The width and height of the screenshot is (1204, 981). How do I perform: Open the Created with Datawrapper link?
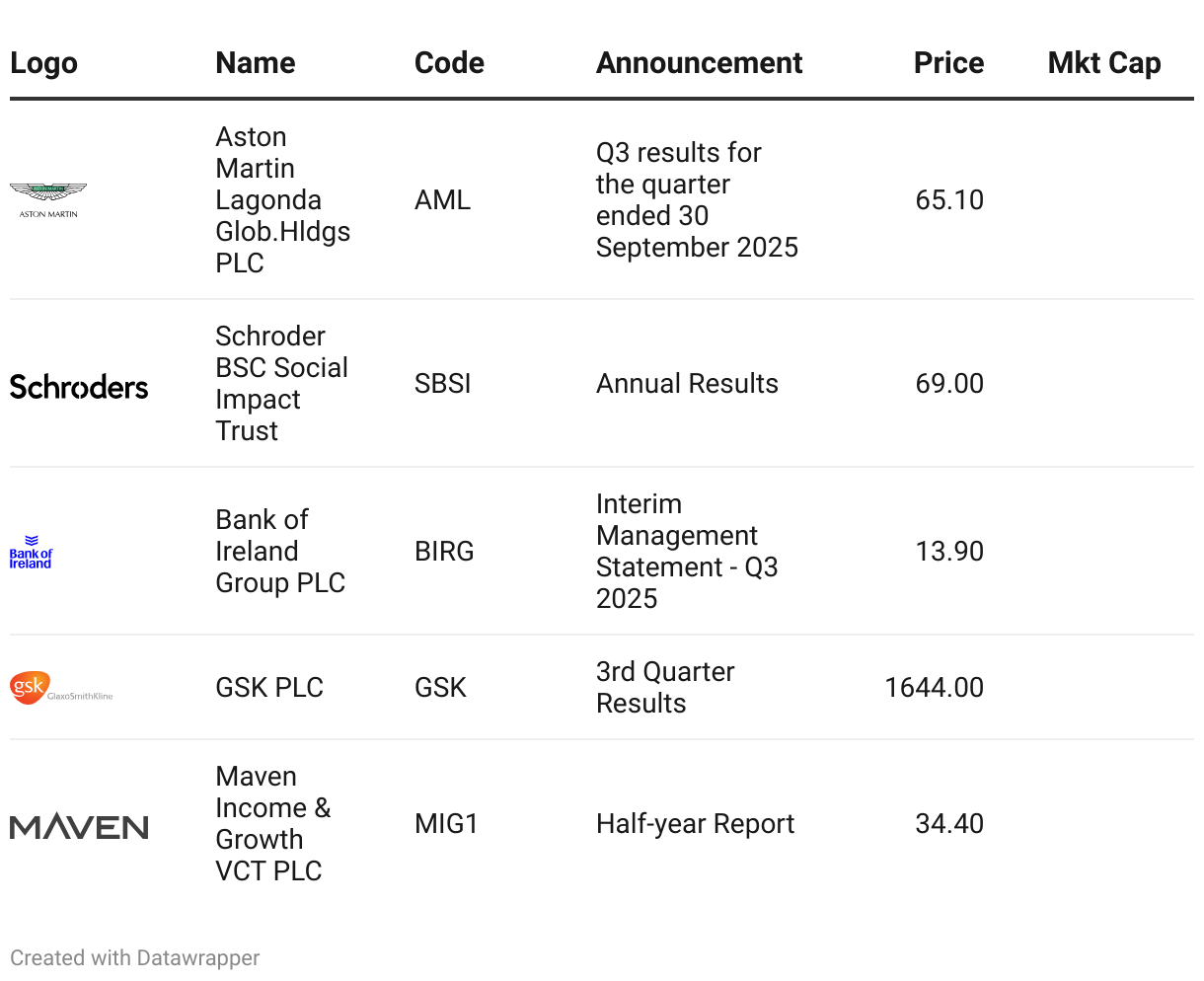(135, 957)
